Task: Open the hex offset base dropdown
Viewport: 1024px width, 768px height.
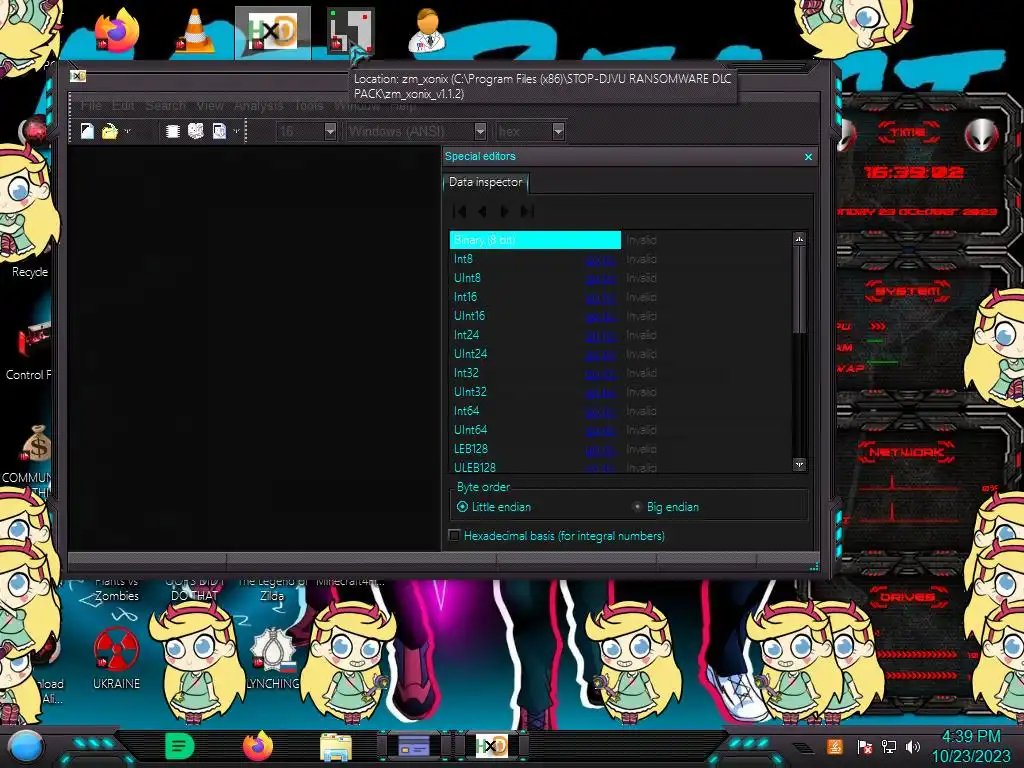Action: (x=558, y=131)
